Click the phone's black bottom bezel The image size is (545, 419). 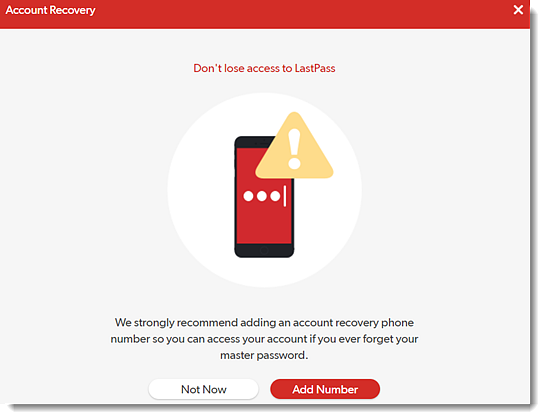click(x=264, y=250)
